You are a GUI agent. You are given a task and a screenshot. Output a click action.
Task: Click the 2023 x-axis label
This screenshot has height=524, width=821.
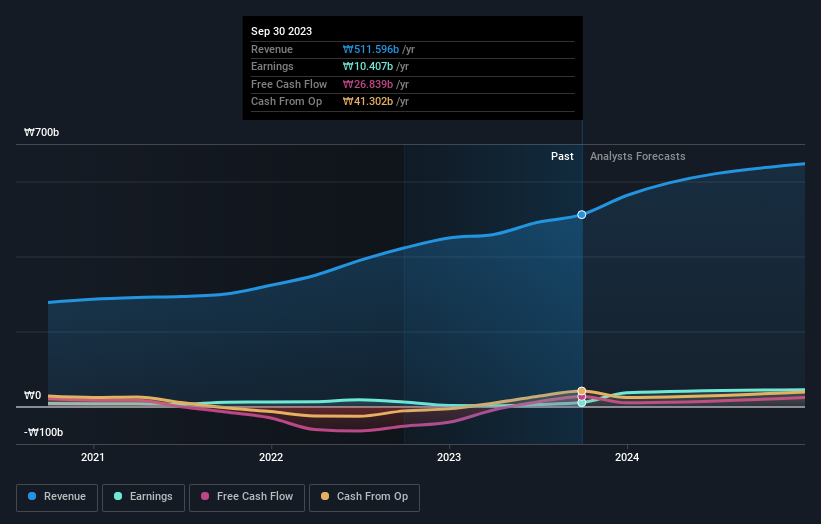click(x=449, y=457)
